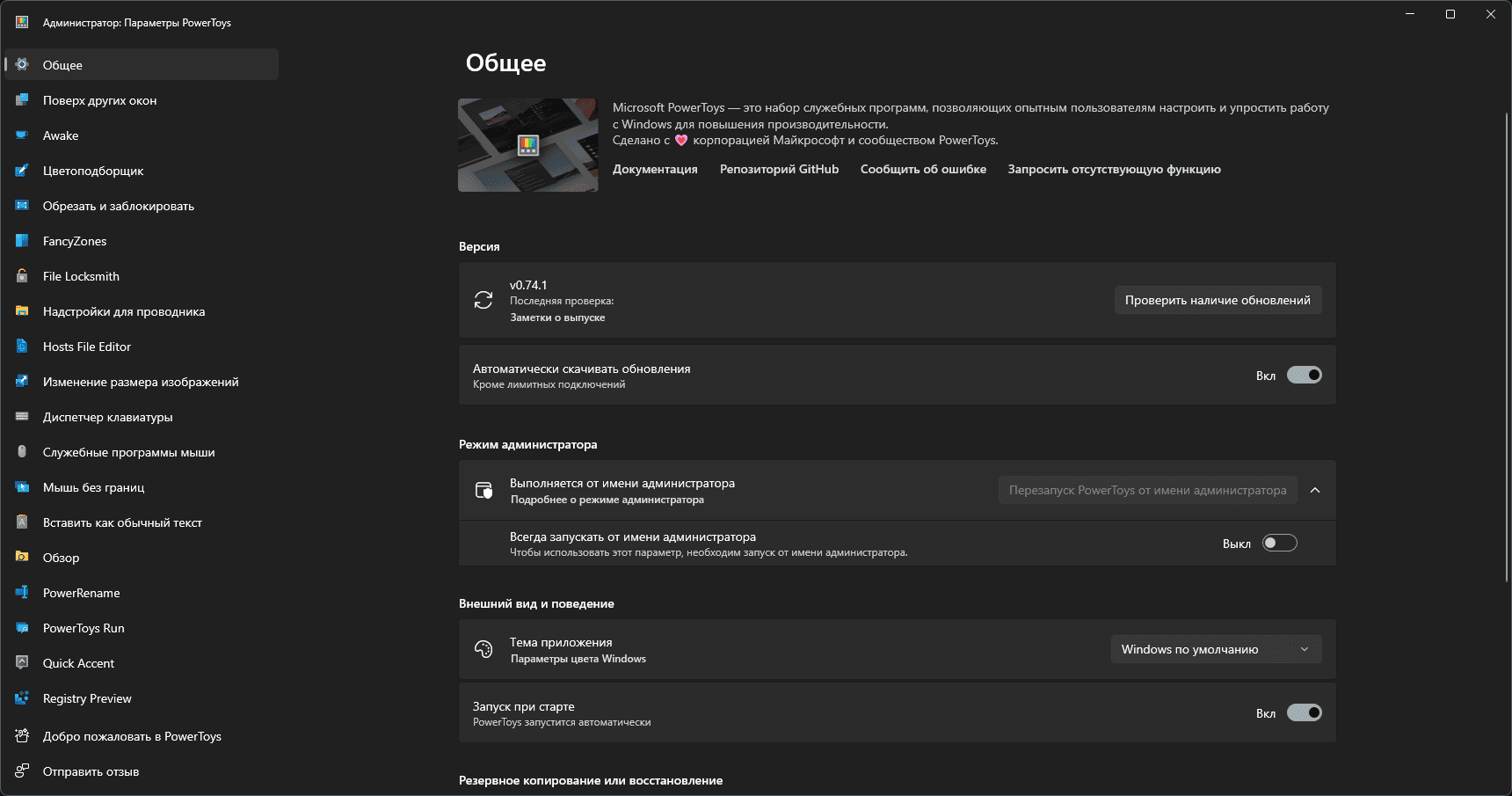Click the palette icon beside Тема приложения
This screenshot has width=1512, height=796.
click(483, 649)
